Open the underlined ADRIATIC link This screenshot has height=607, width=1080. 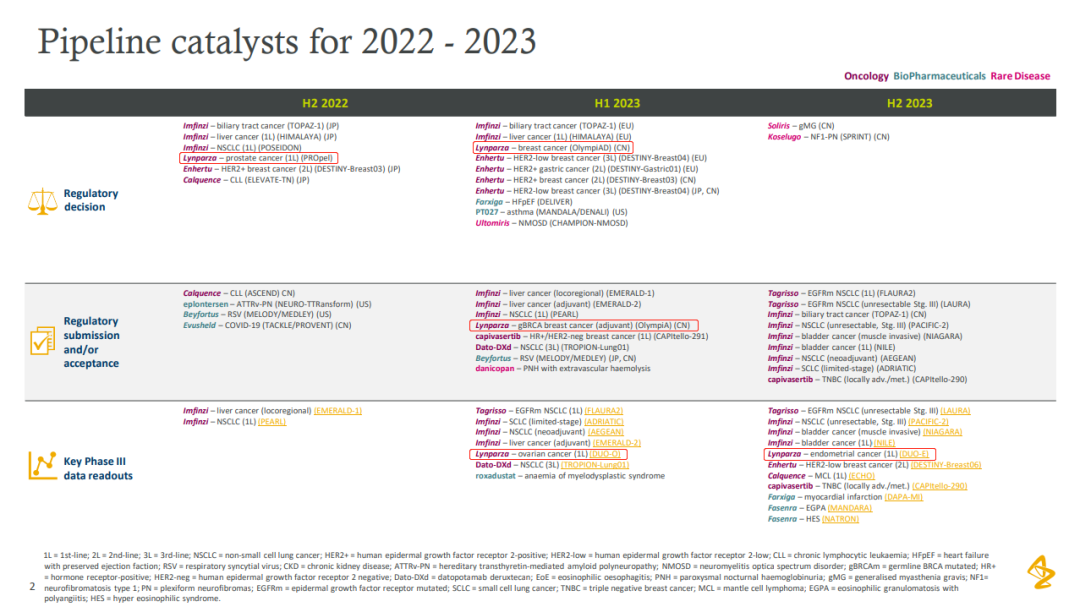click(x=603, y=422)
